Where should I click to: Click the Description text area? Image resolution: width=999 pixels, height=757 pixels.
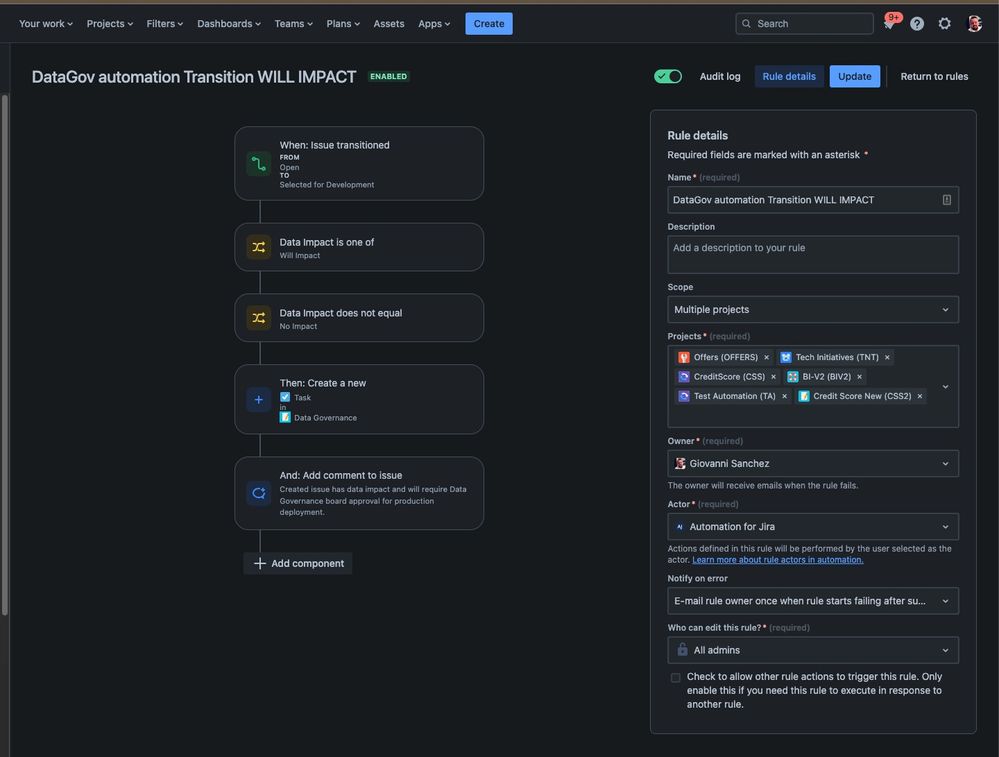813,255
